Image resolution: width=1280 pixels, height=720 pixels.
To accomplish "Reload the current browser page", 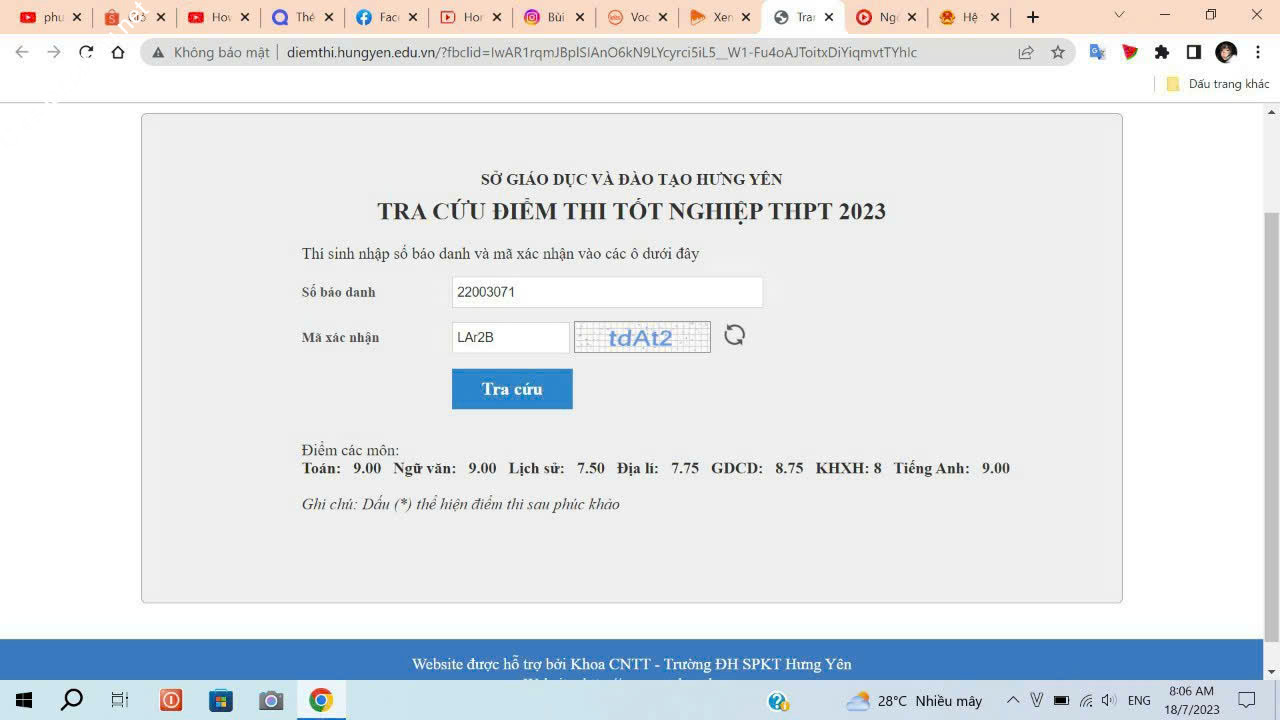I will (86, 53).
